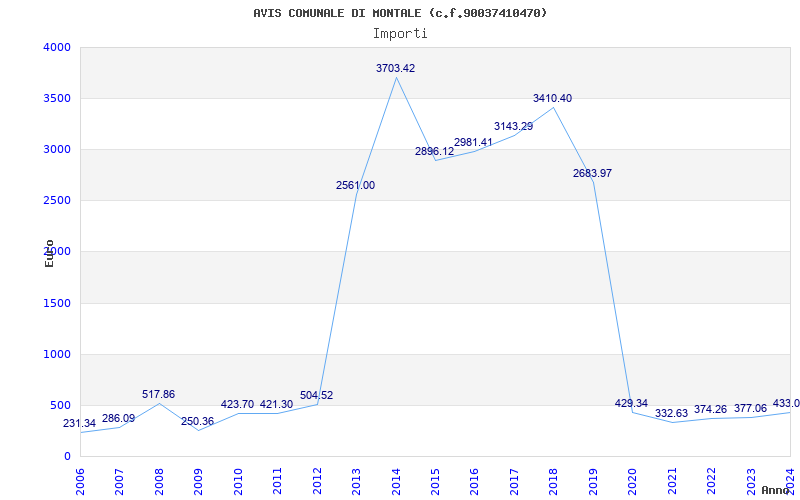Click the Importi subtitle

(x=400, y=34)
